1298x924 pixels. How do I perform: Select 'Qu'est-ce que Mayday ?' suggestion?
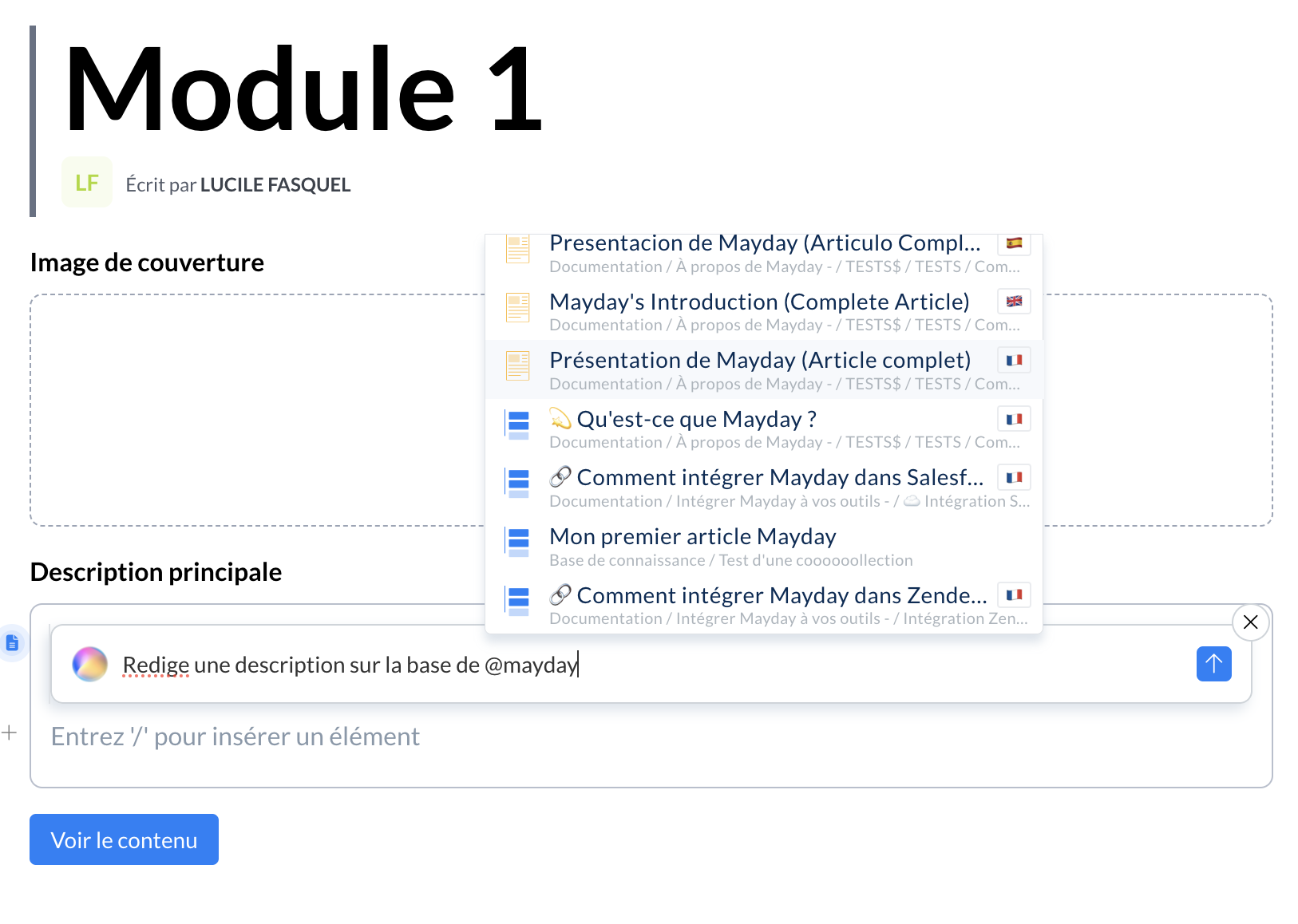tap(696, 420)
